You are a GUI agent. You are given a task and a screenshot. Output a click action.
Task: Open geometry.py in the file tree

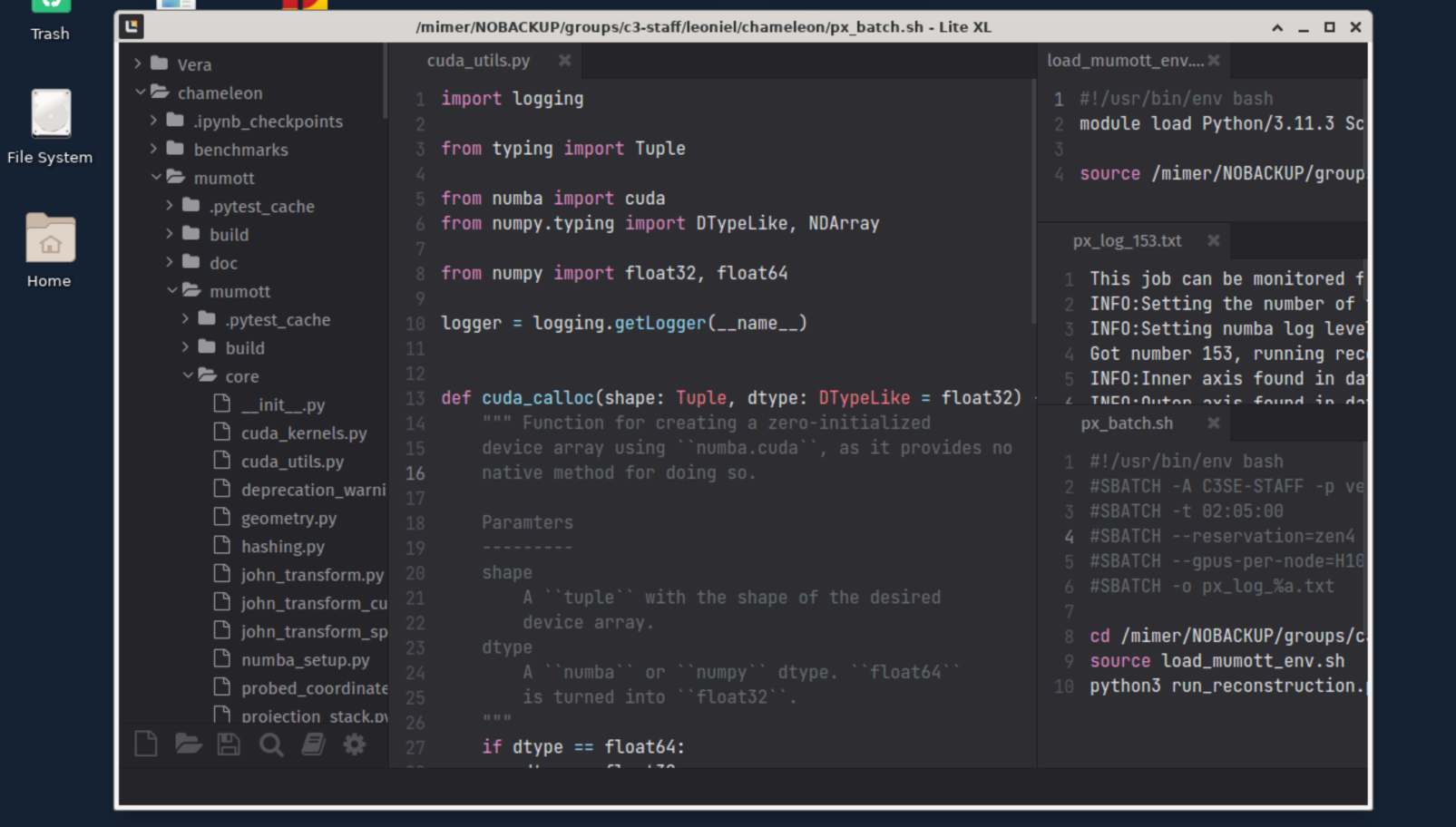point(288,518)
